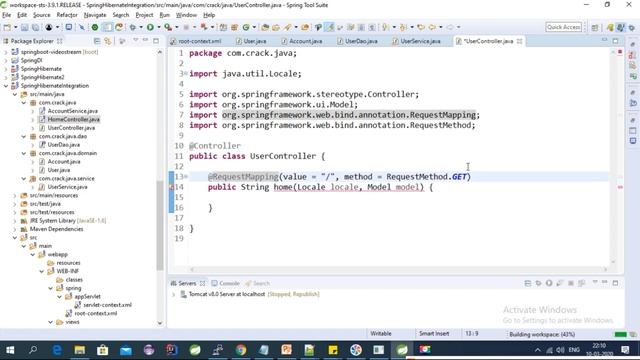Maximize the Package Explorer panel

(x=156, y=40)
